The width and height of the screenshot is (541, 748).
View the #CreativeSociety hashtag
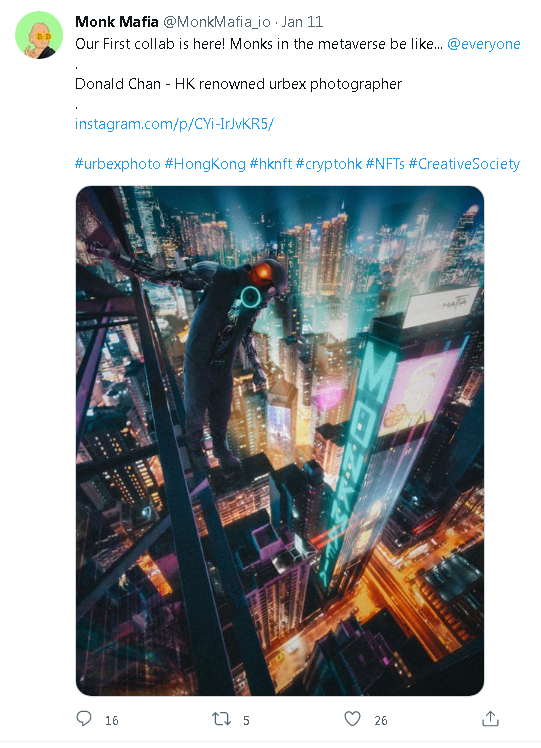pos(464,164)
